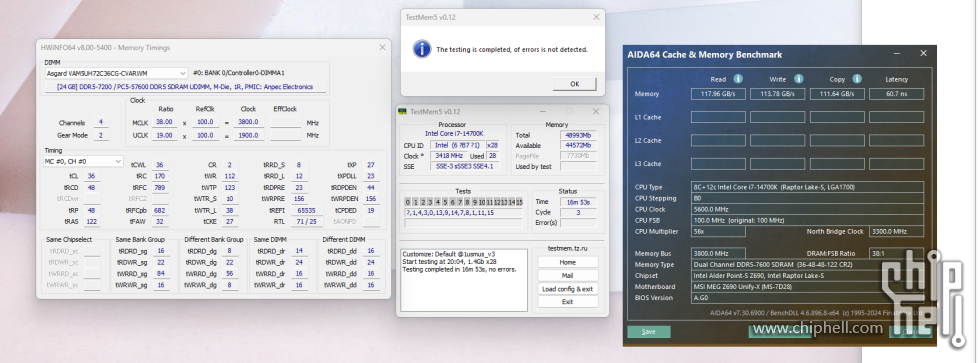Click the Save button in AIDA64
The width and height of the screenshot is (979, 363).
coord(649,332)
